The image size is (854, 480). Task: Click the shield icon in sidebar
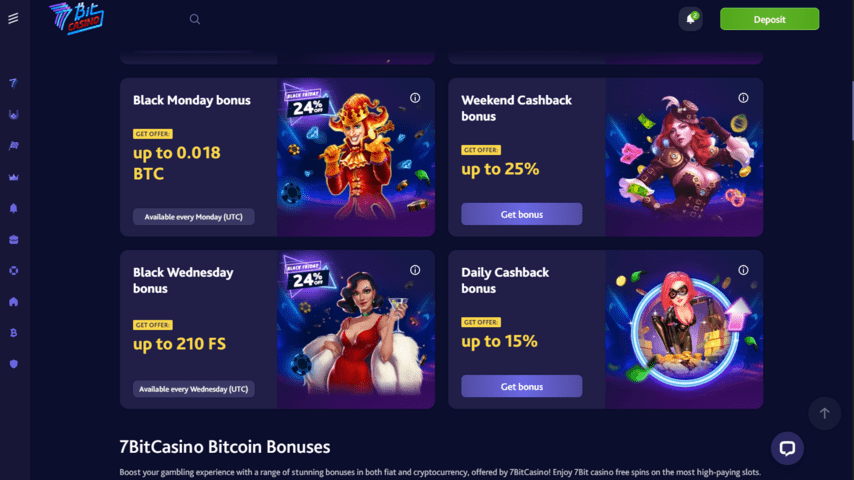(13, 364)
